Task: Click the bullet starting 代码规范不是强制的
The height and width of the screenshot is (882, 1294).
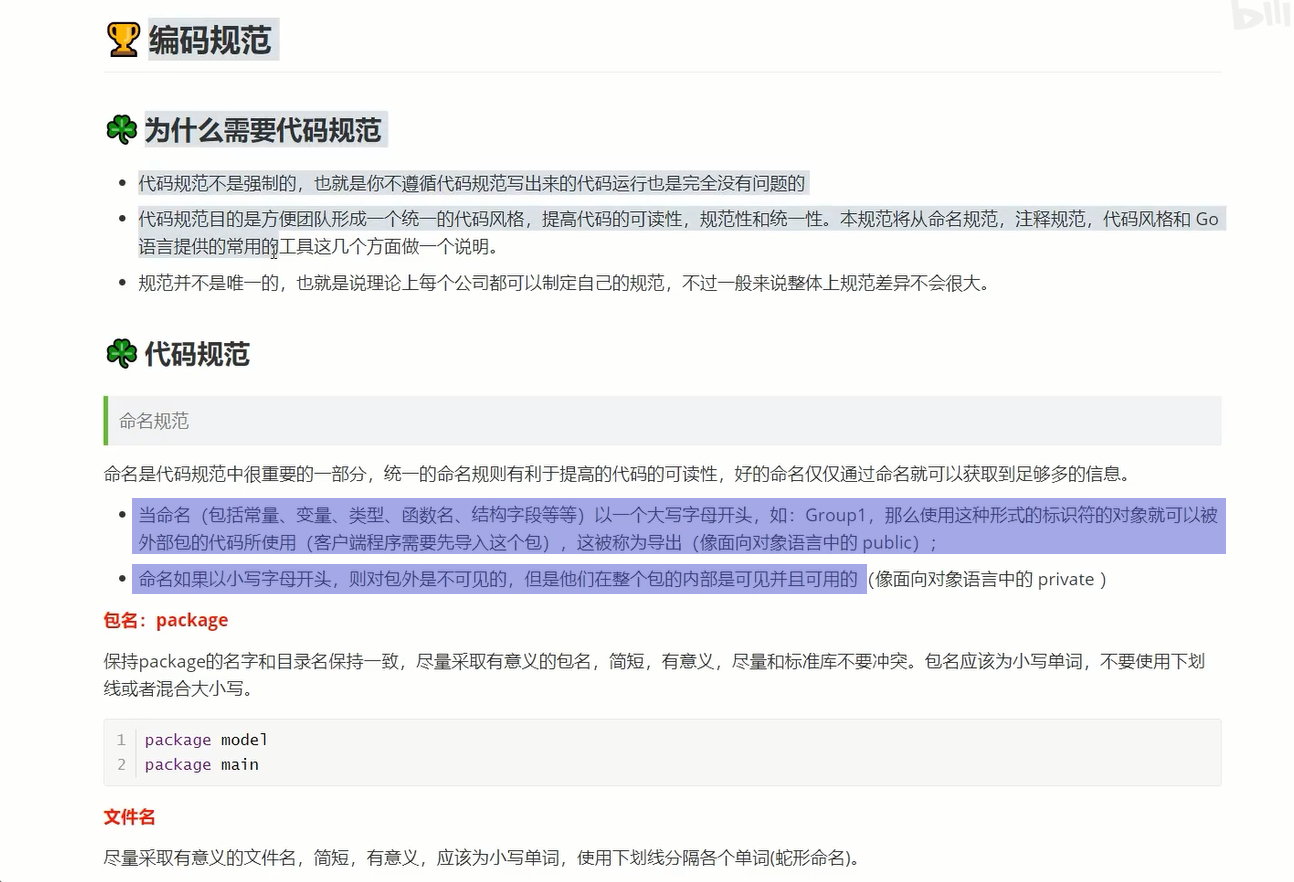Action: (472, 183)
